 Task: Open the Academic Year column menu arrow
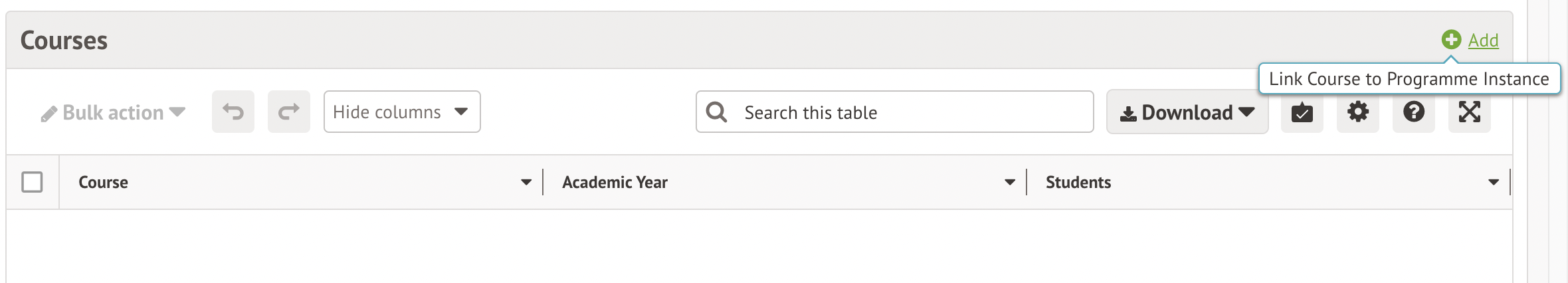(1010, 182)
